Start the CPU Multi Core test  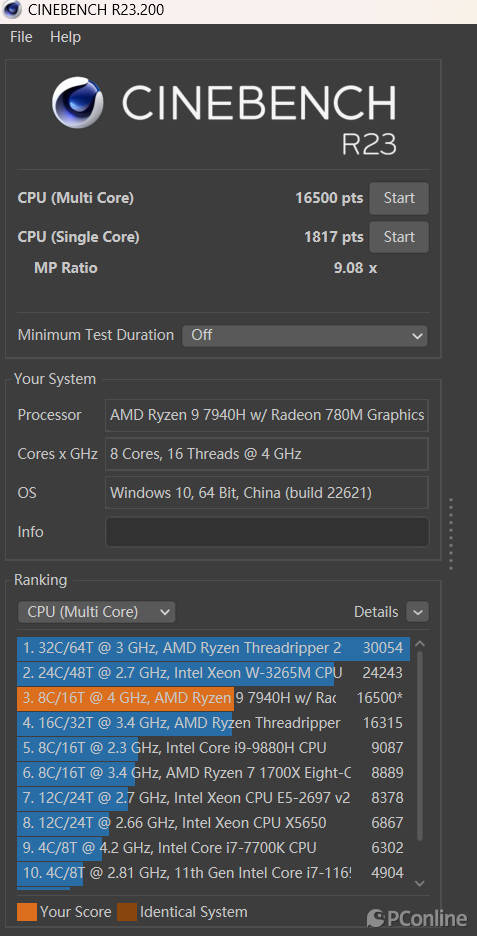pyautogui.click(x=399, y=198)
